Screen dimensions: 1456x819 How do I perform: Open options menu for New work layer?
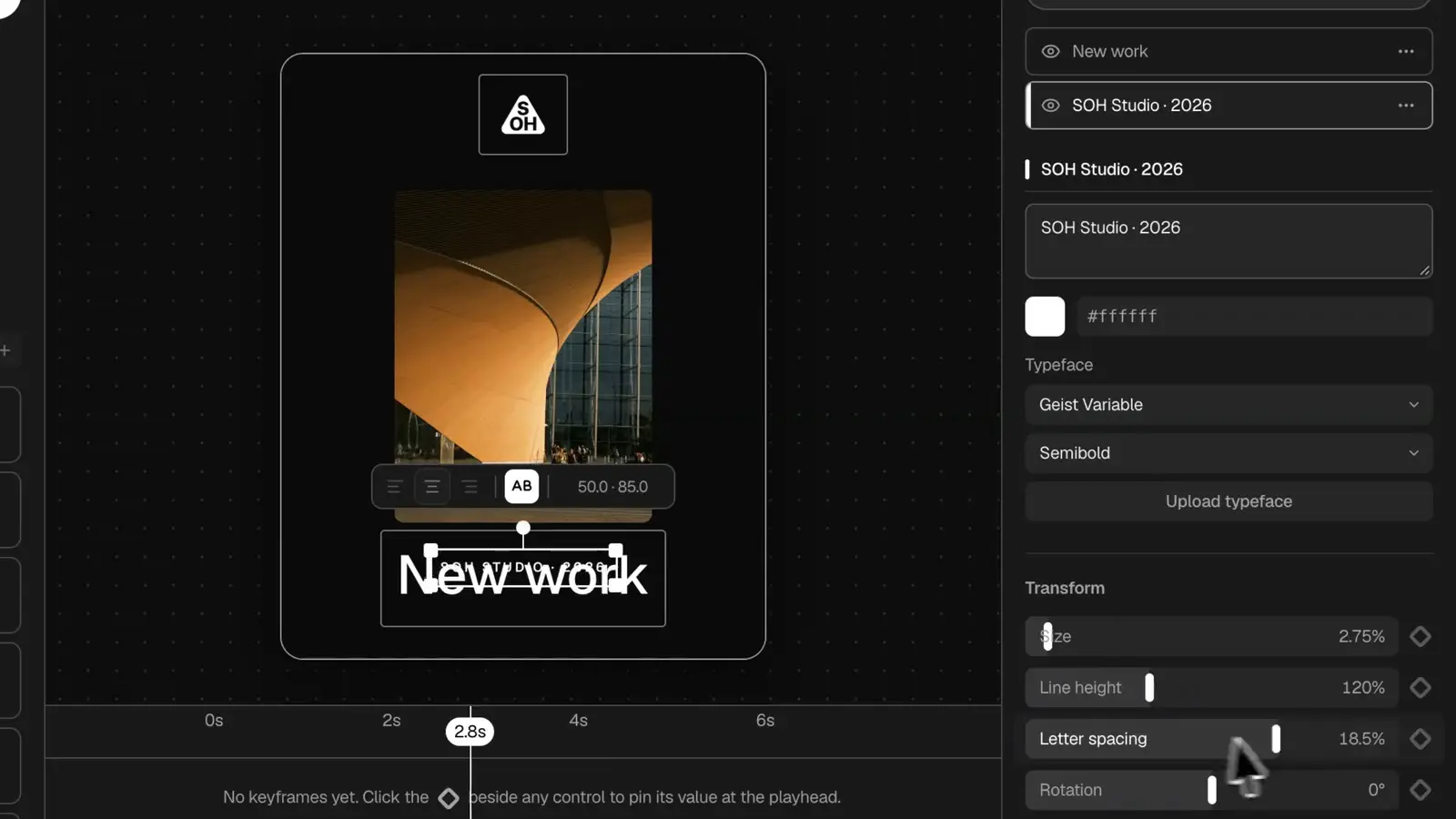point(1406,52)
